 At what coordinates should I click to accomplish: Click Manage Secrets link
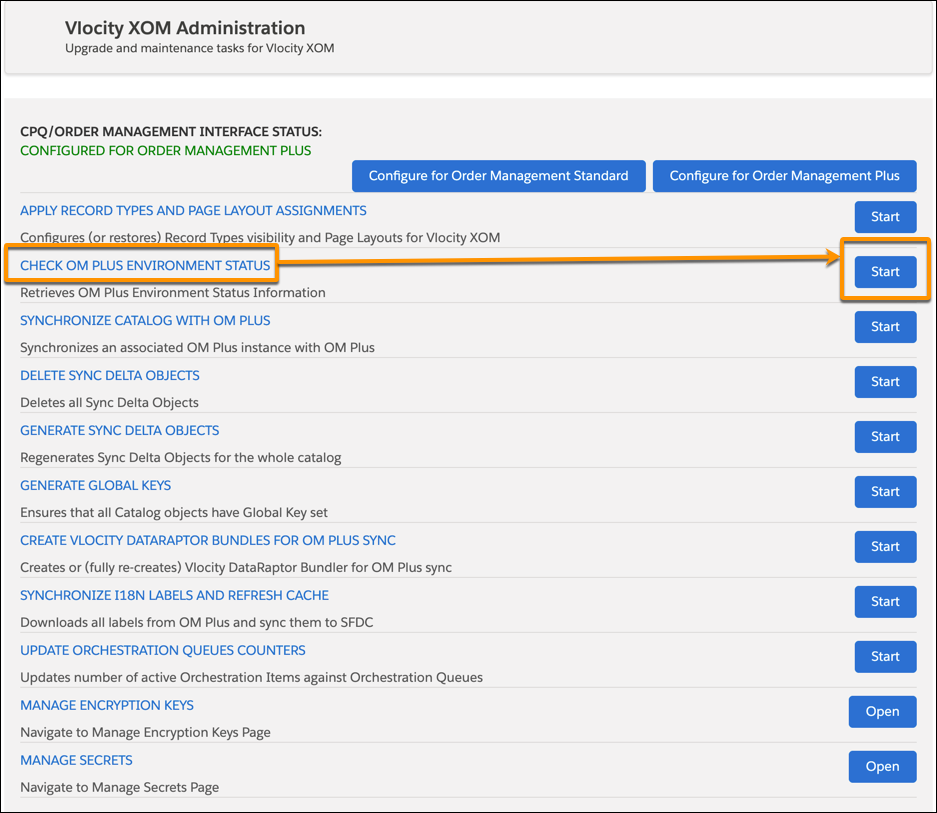[76, 760]
